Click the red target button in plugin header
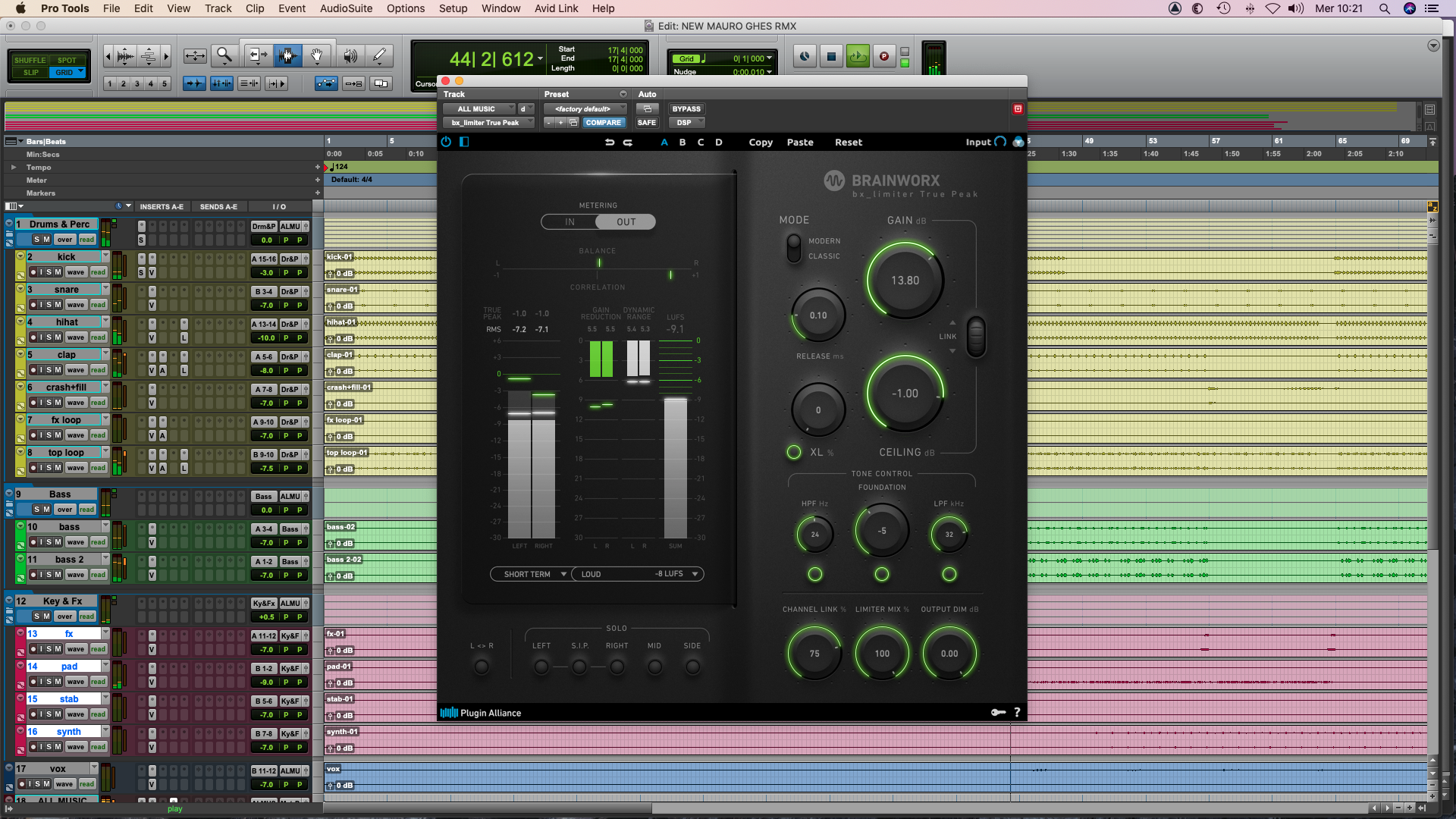Viewport: 1456px width, 819px height. tap(1018, 109)
